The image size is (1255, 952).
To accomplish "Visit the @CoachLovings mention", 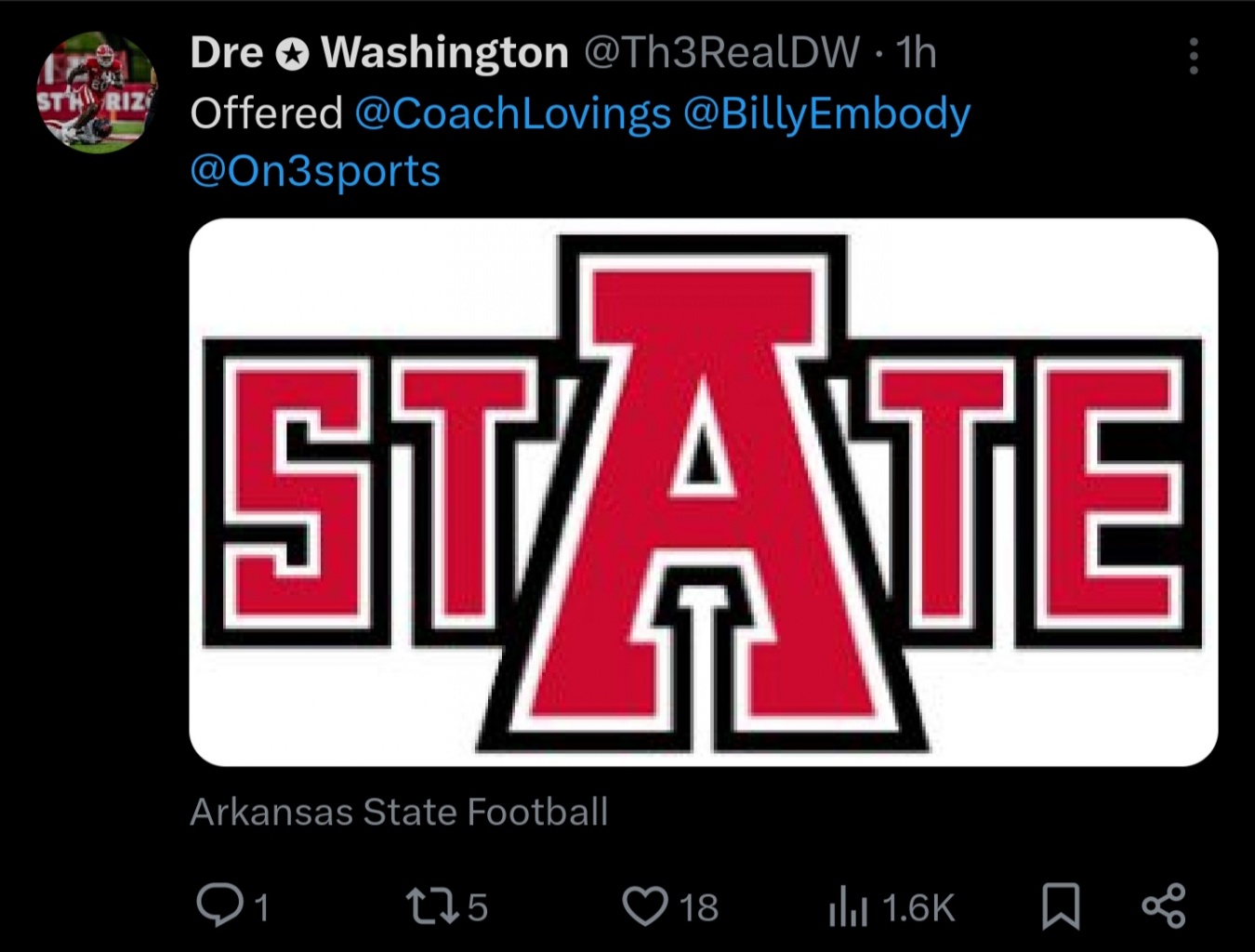I will (512, 114).
